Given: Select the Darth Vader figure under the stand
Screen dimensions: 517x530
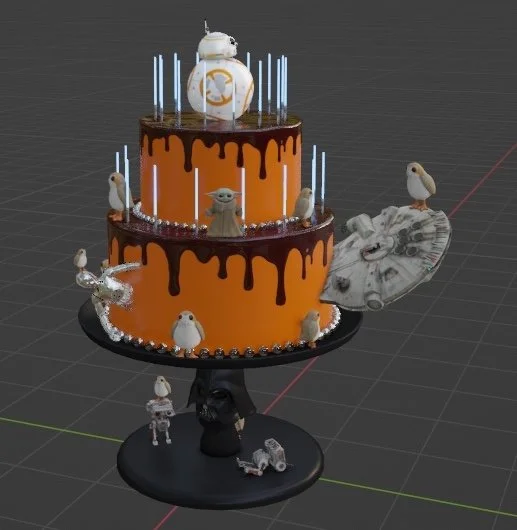Looking at the screenshot, I should [220, 412].
